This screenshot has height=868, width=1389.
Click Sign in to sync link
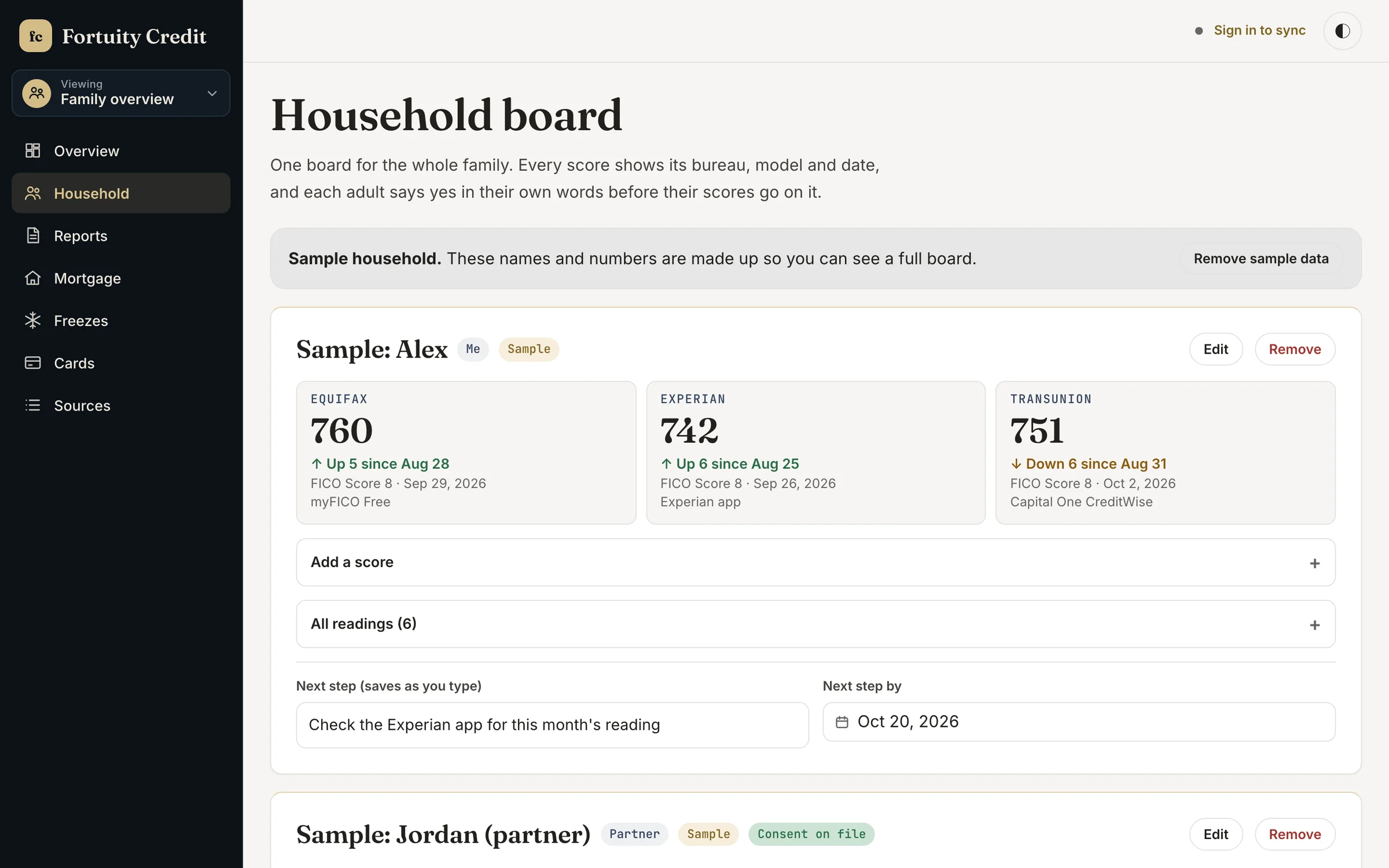(1259, 30)
